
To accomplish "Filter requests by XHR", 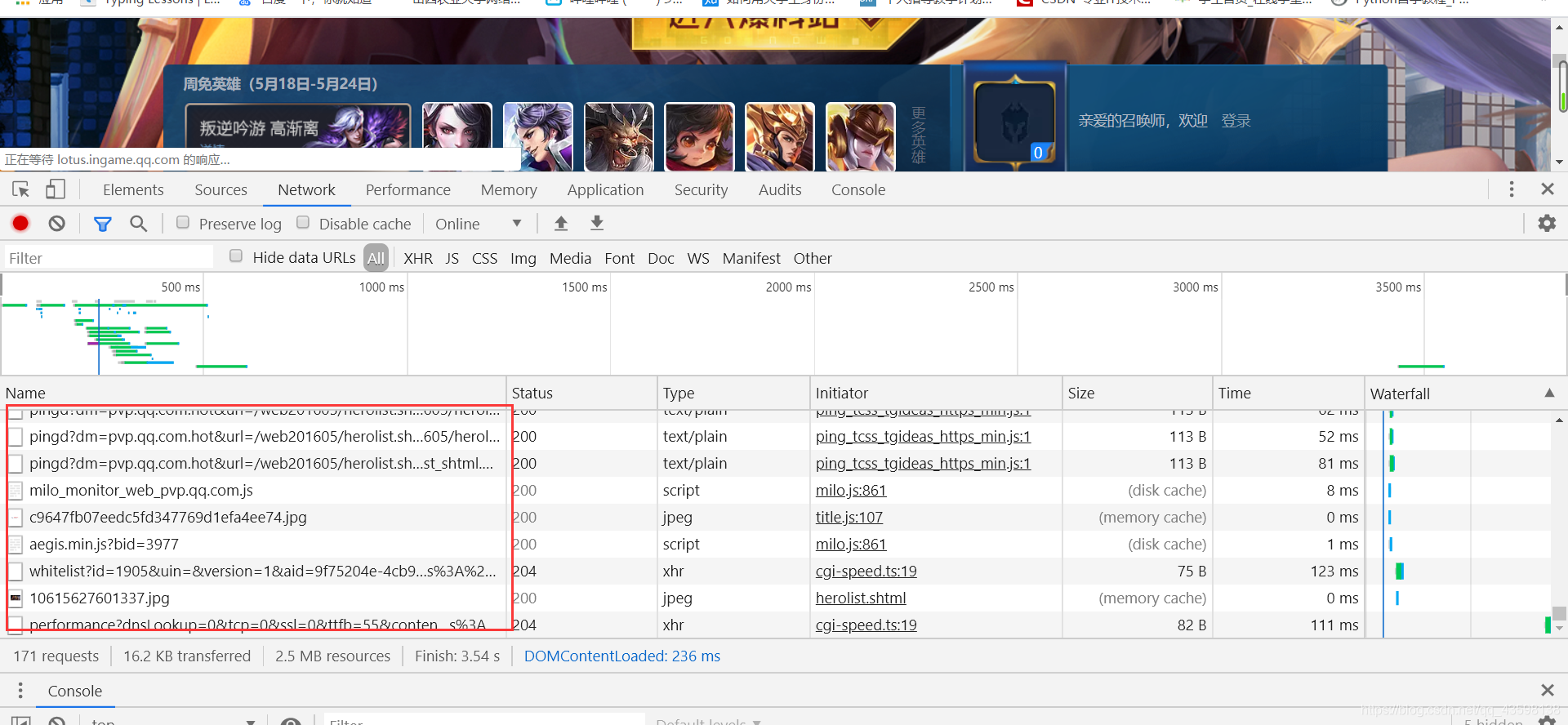I will [x=418, y=258].
